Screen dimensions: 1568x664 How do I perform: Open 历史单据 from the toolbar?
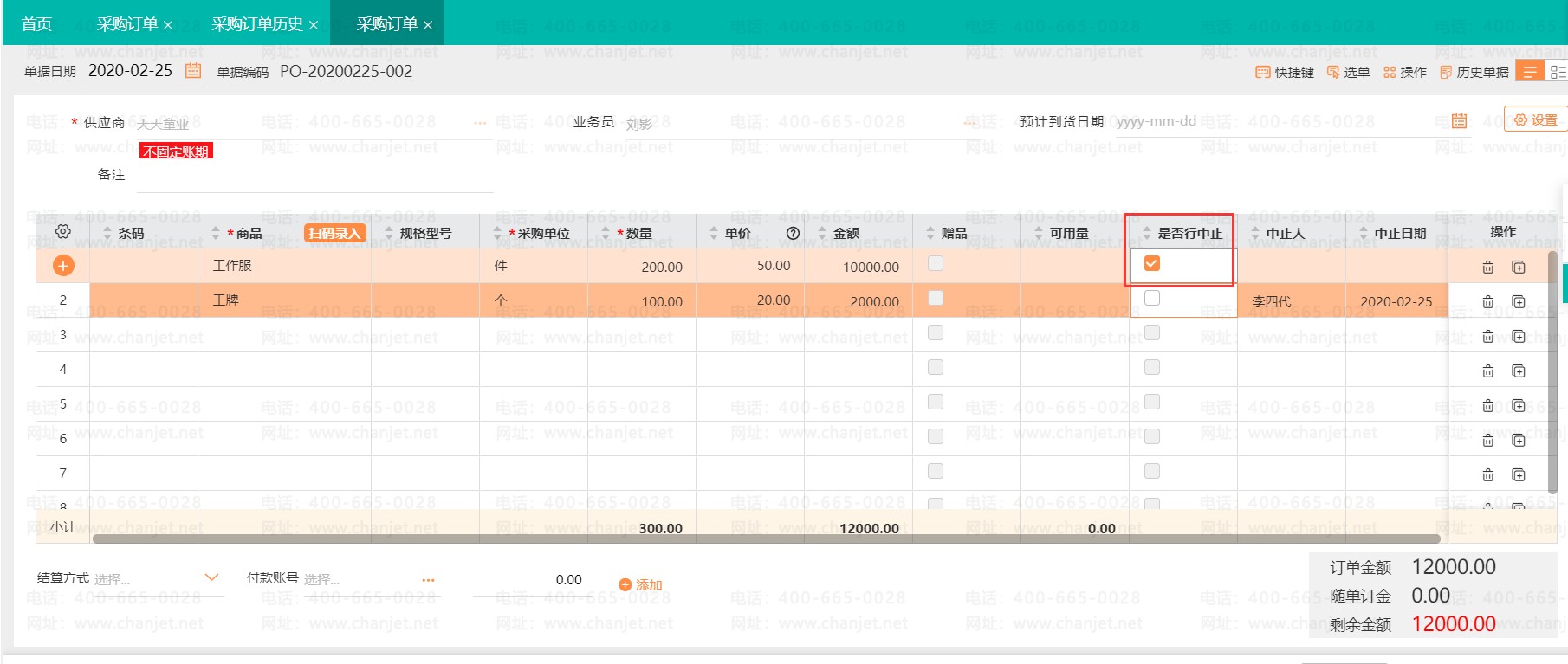click(x=1474, y=72)
